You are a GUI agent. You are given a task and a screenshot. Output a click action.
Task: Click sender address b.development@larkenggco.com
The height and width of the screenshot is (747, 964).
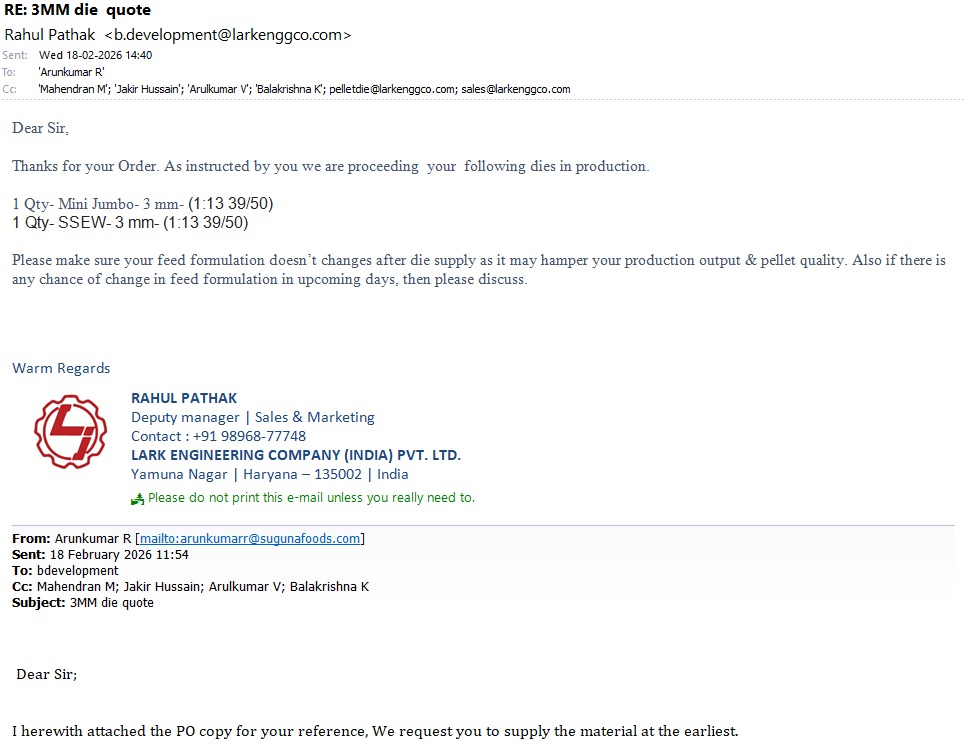pos(228,35)
